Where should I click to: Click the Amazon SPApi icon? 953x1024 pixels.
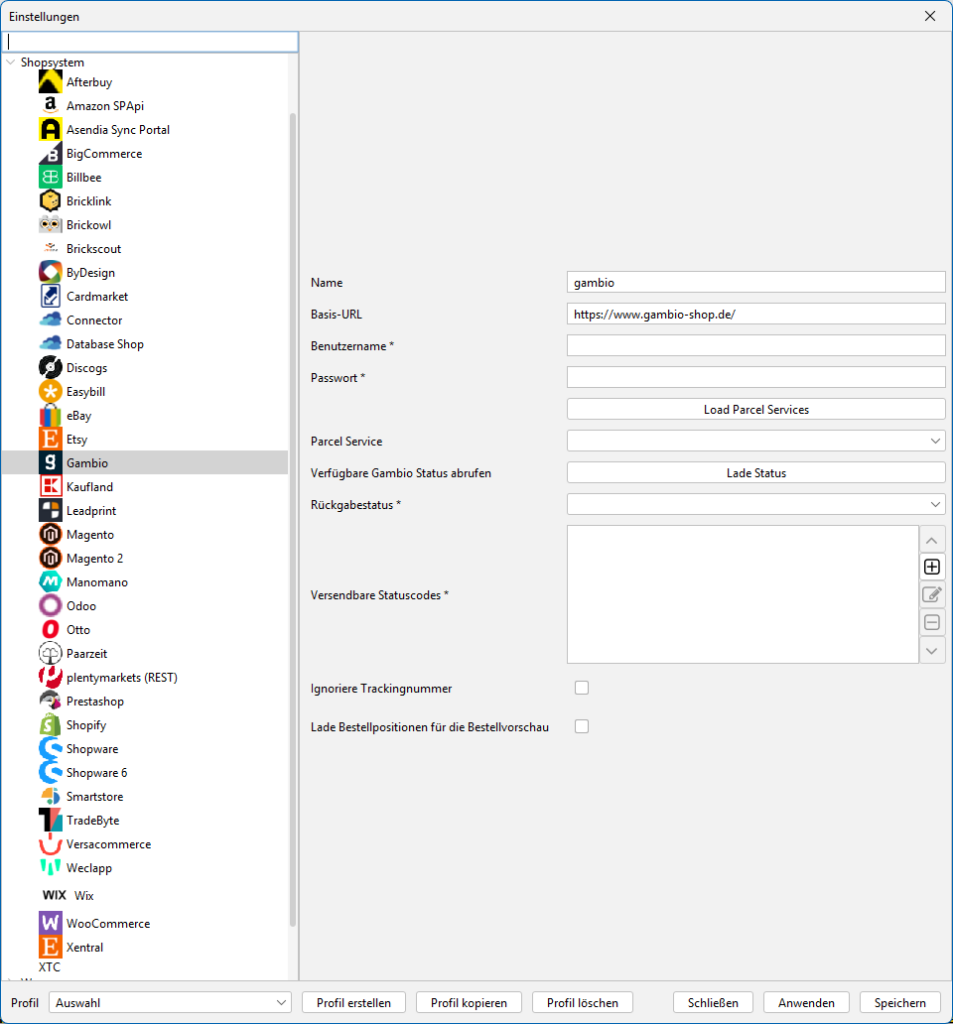click(x=50, y=105)
